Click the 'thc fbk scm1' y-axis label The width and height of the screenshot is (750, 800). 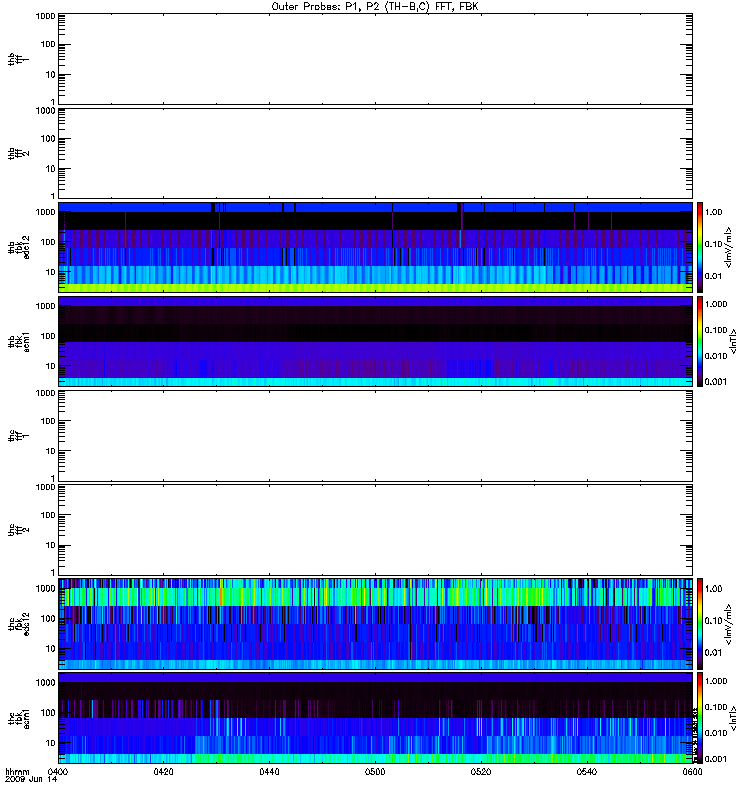point(19,718)
